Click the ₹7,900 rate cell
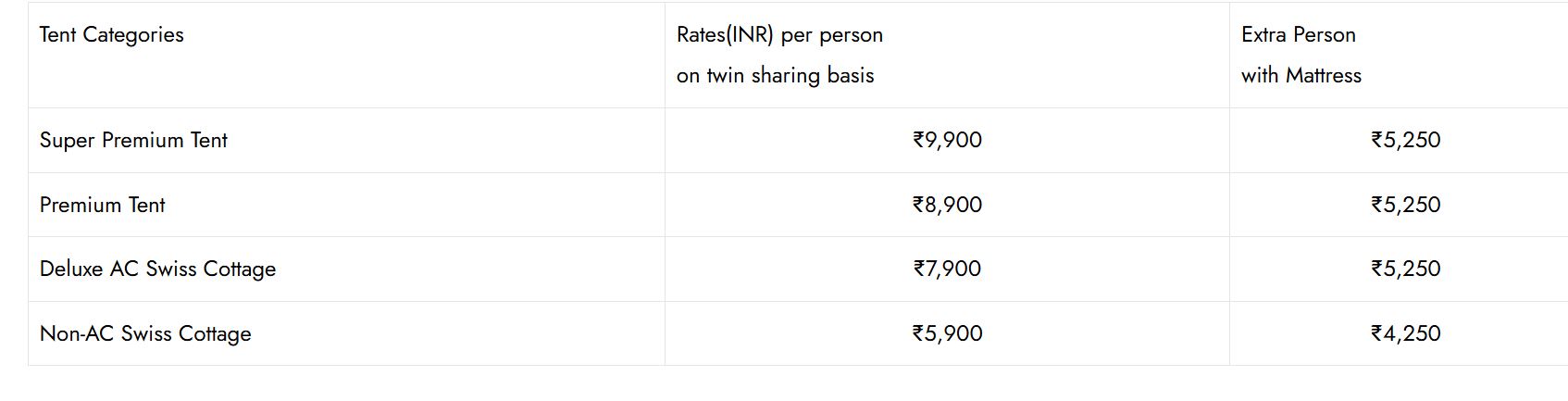1568x401 pixels. (947, 269)
